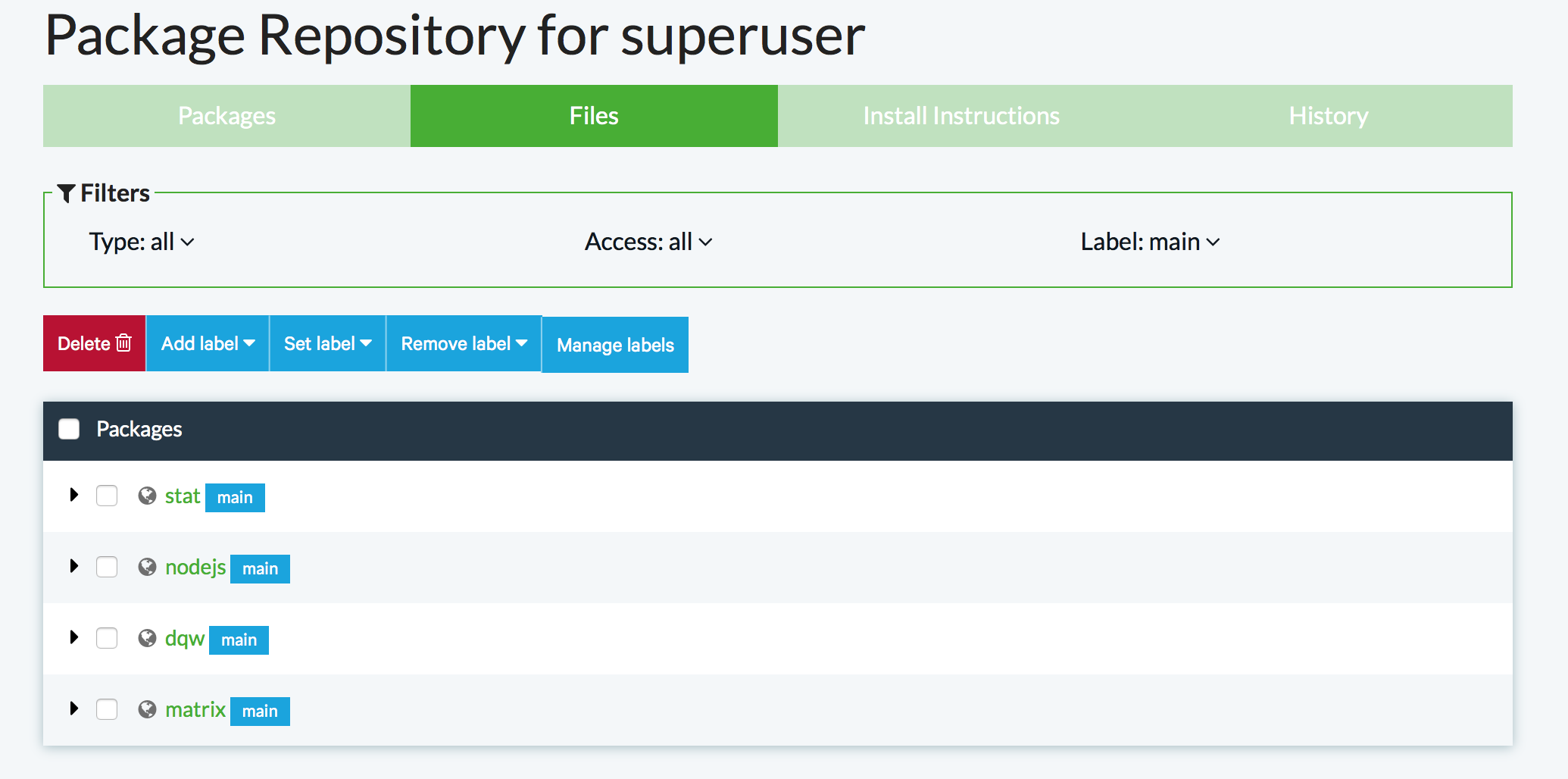Expand the stat package row

pyautogui.click(x=74, y=495)
